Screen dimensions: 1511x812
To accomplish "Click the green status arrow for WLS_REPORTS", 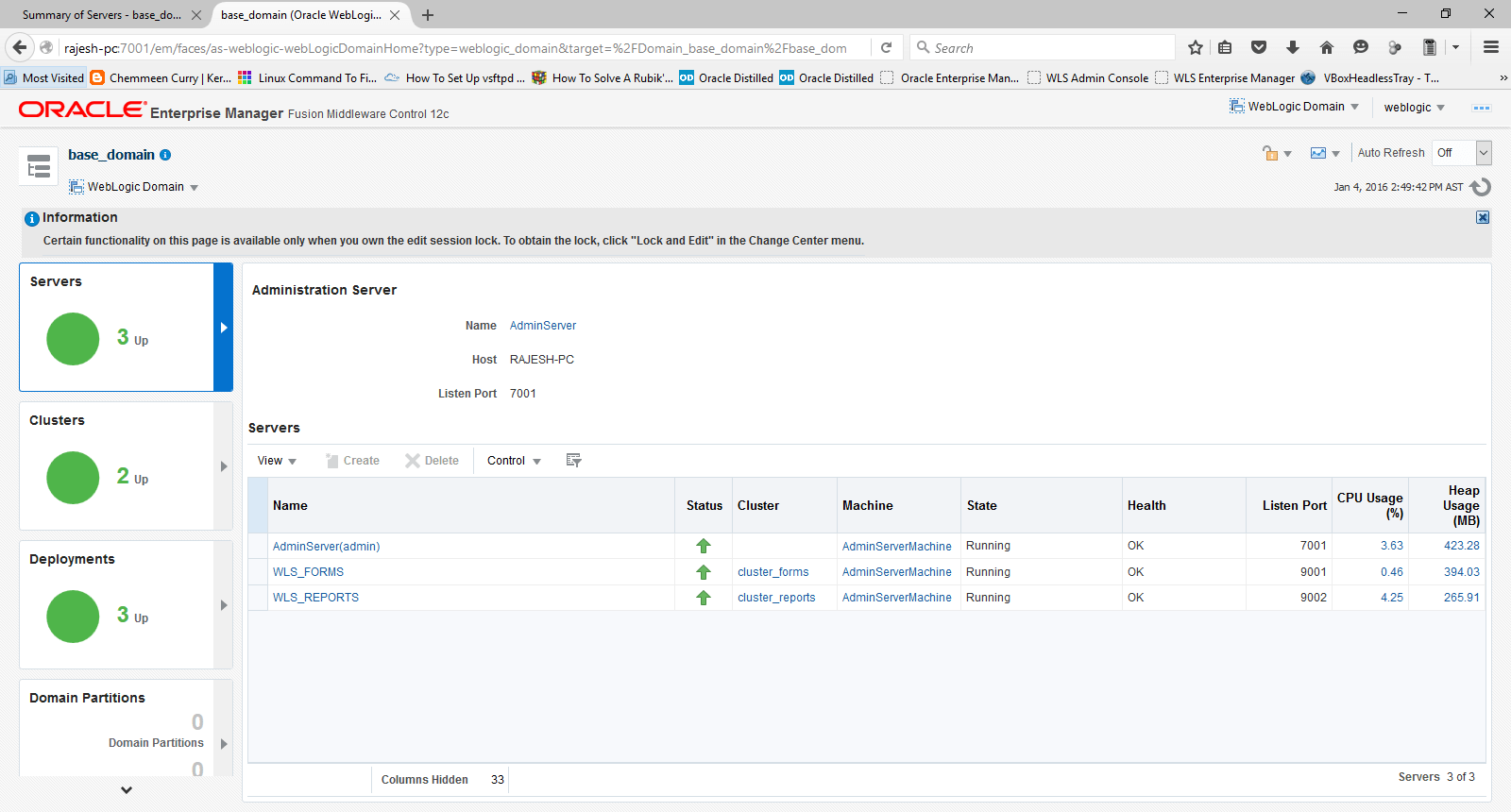I will tap(704, 598).
